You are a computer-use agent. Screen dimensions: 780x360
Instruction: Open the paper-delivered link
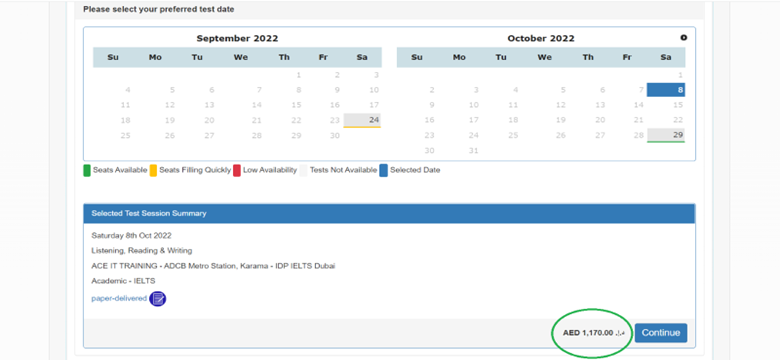coord(119,298)
